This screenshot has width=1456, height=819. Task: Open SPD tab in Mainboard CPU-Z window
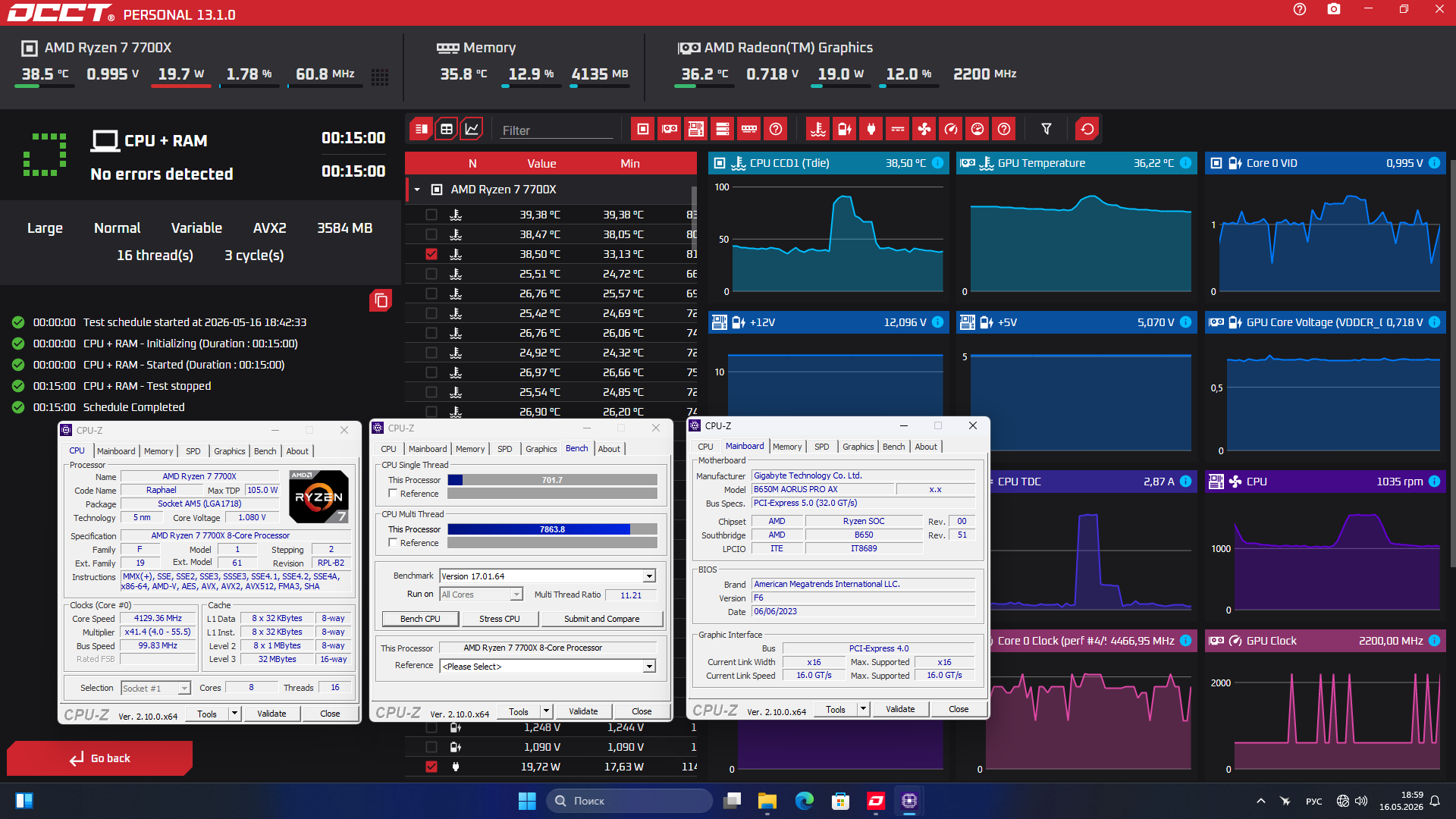point(822,447)
